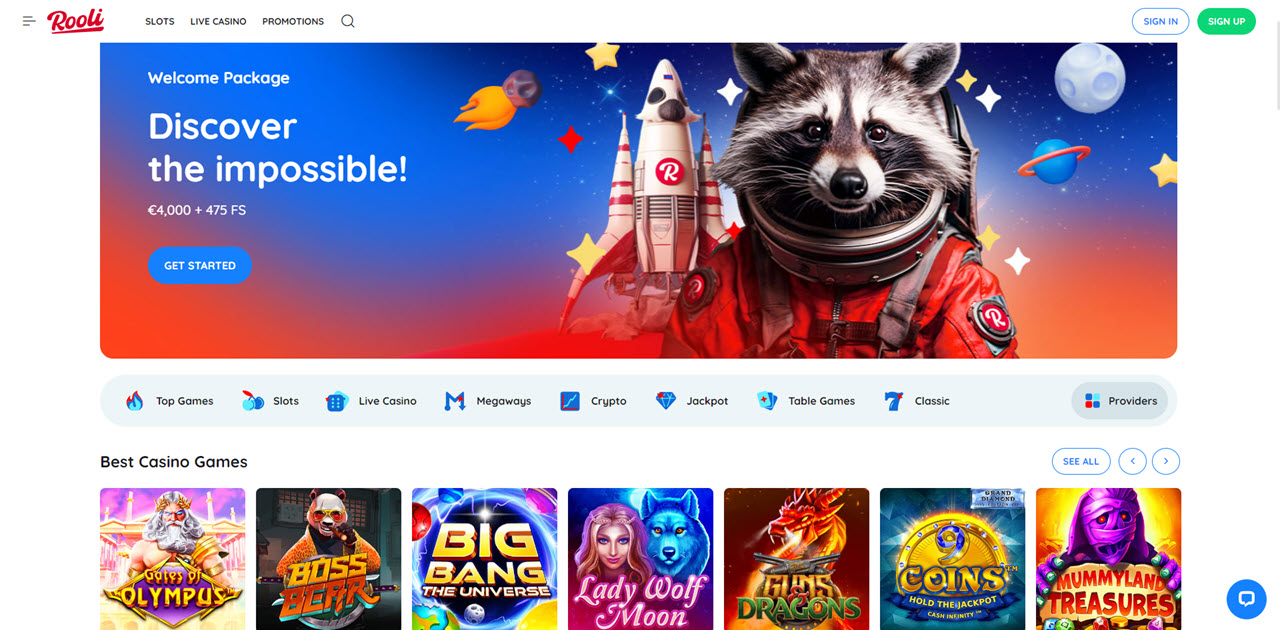Advance the carousel with the right arrow

tap(1166, 461)
